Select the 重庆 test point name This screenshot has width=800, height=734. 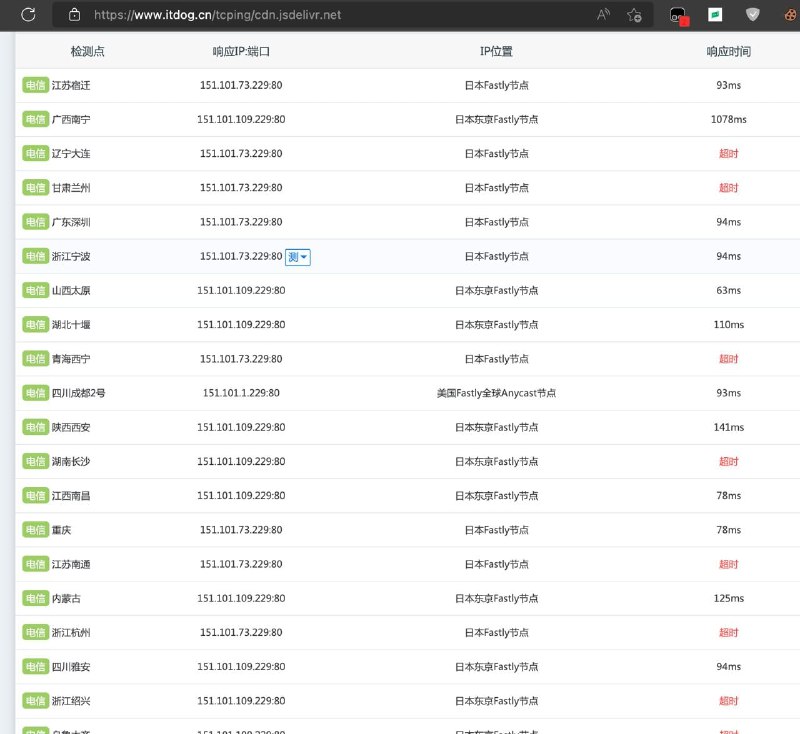(61, 529)
